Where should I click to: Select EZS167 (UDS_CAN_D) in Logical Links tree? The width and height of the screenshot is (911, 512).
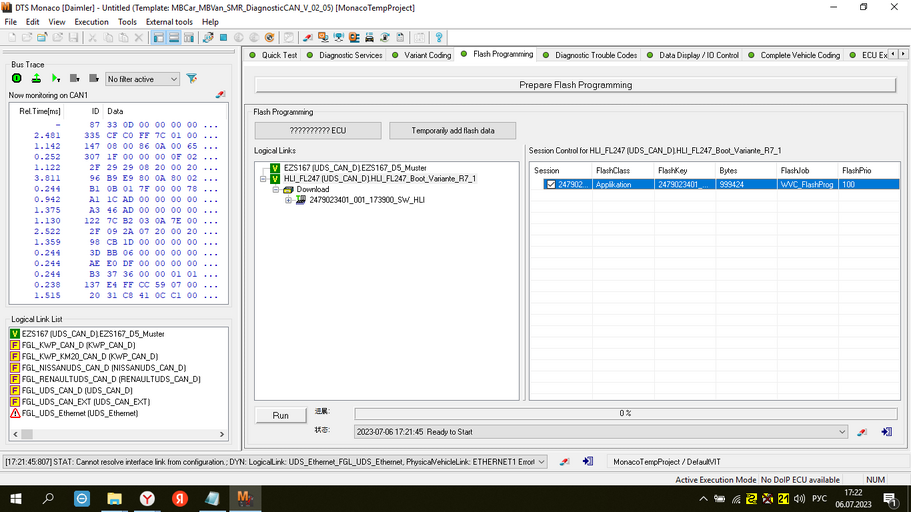[x=355, y=168]
